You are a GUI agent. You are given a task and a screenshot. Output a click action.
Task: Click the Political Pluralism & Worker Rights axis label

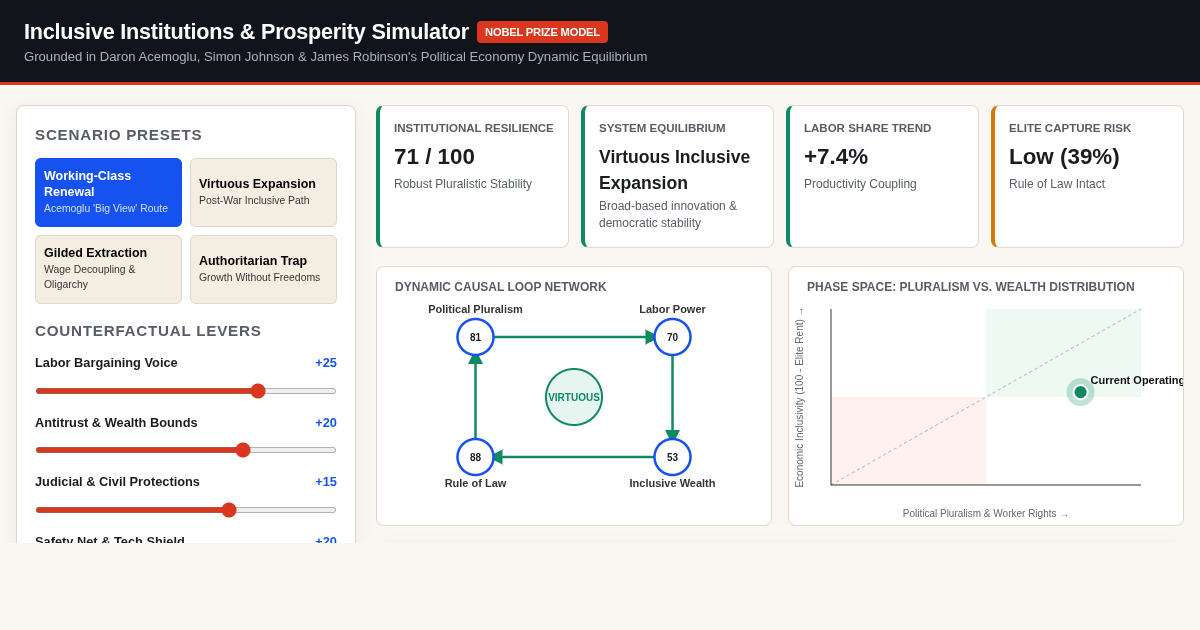(986, 514)
